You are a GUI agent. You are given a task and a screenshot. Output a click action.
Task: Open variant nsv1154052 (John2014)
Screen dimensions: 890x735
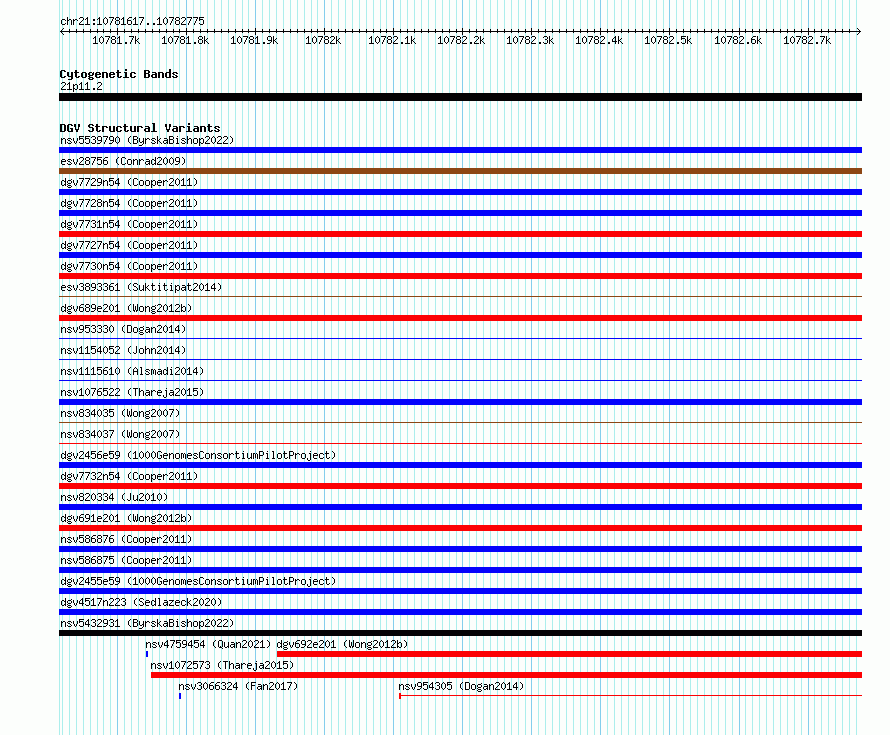pyautogui.click(x=123, y=350)
